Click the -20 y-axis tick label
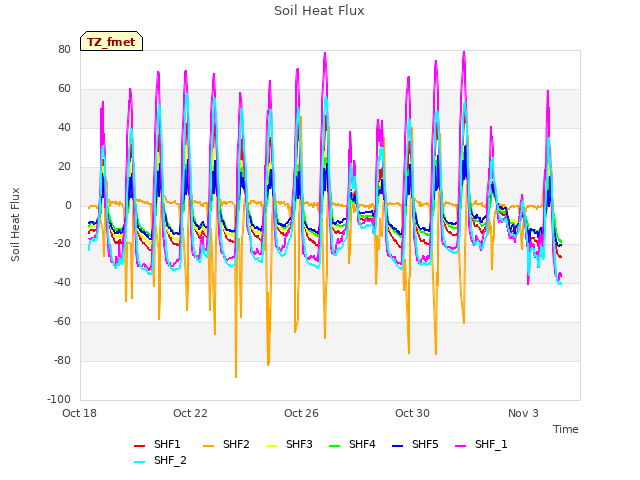The width and height of the screenshot is (640, 480). pyautogui.click(x=62, y=244)
